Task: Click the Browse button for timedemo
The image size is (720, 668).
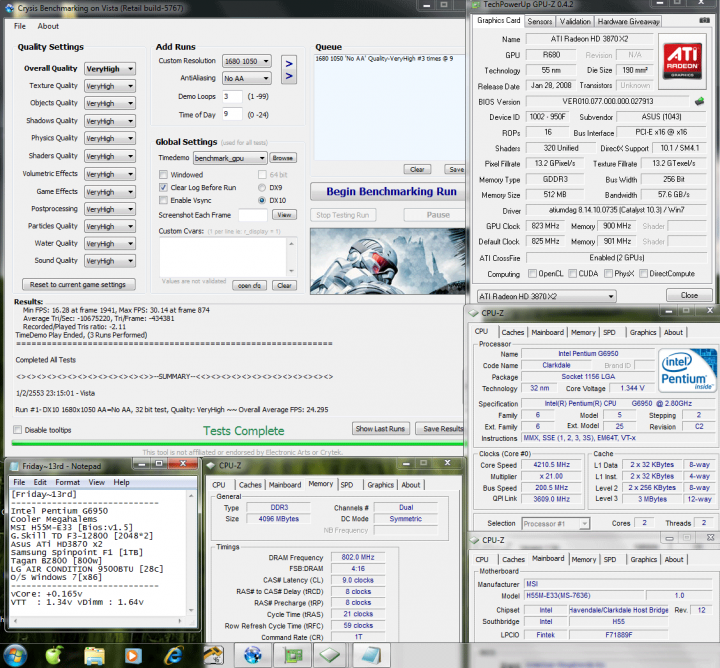Action: [x=282, y=158]
